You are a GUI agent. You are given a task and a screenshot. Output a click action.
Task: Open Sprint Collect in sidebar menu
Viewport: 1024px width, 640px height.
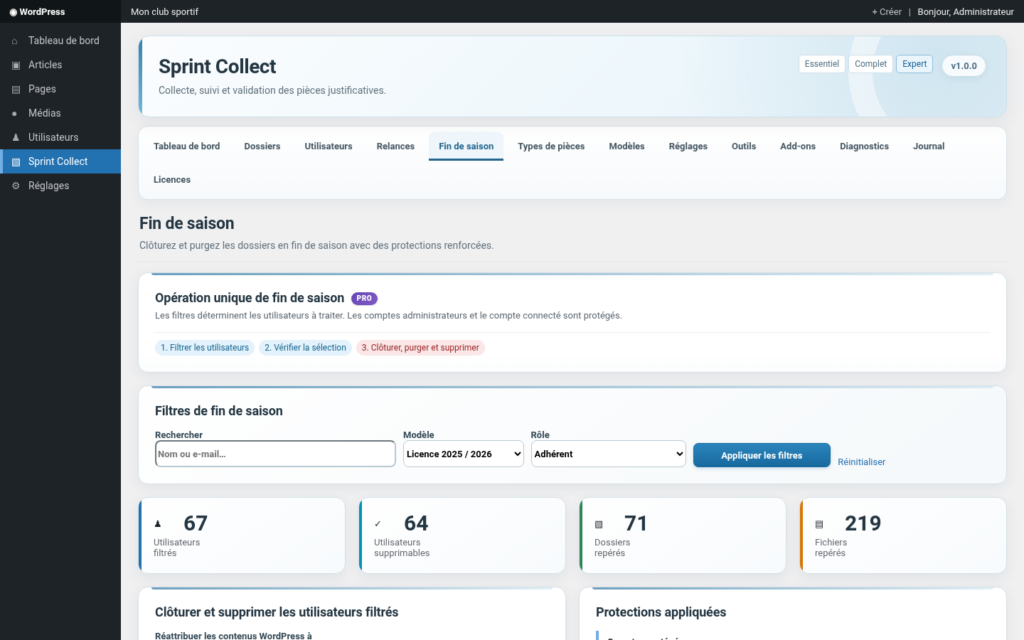pyautogui.click(x=60, y=161)
